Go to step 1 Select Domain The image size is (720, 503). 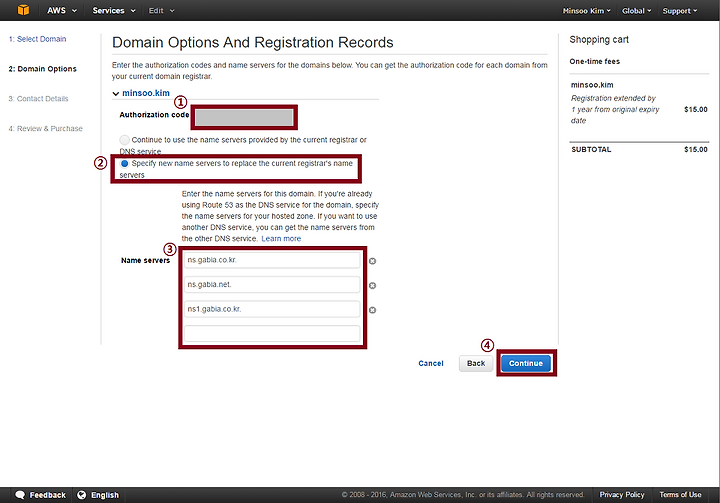37,39
